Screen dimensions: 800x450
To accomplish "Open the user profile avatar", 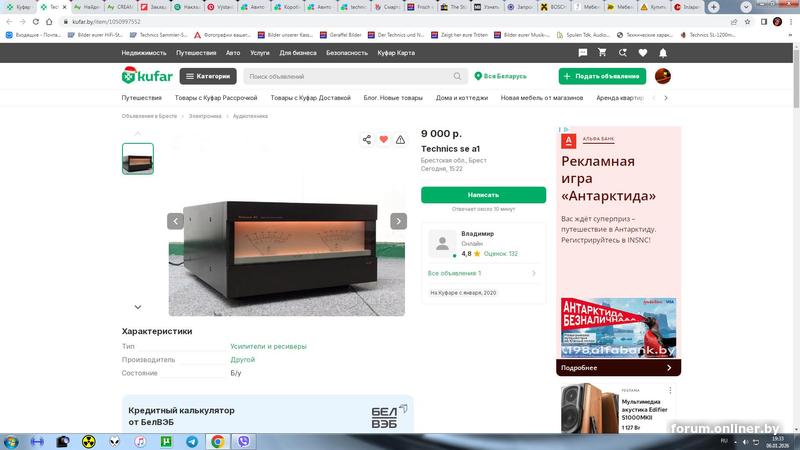I will point(663,76).
